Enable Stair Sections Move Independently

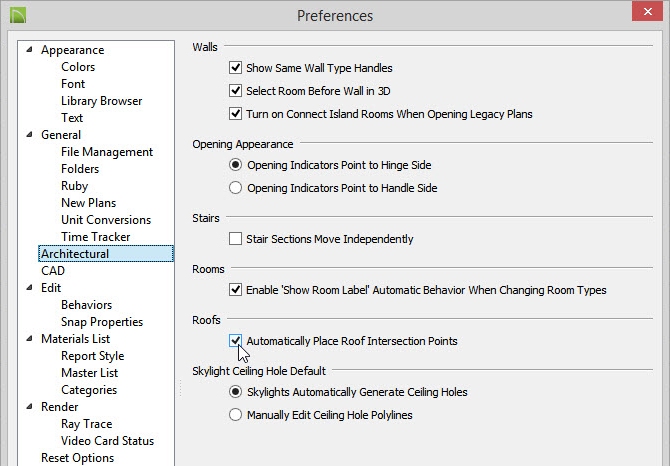[x=235, y=239]
